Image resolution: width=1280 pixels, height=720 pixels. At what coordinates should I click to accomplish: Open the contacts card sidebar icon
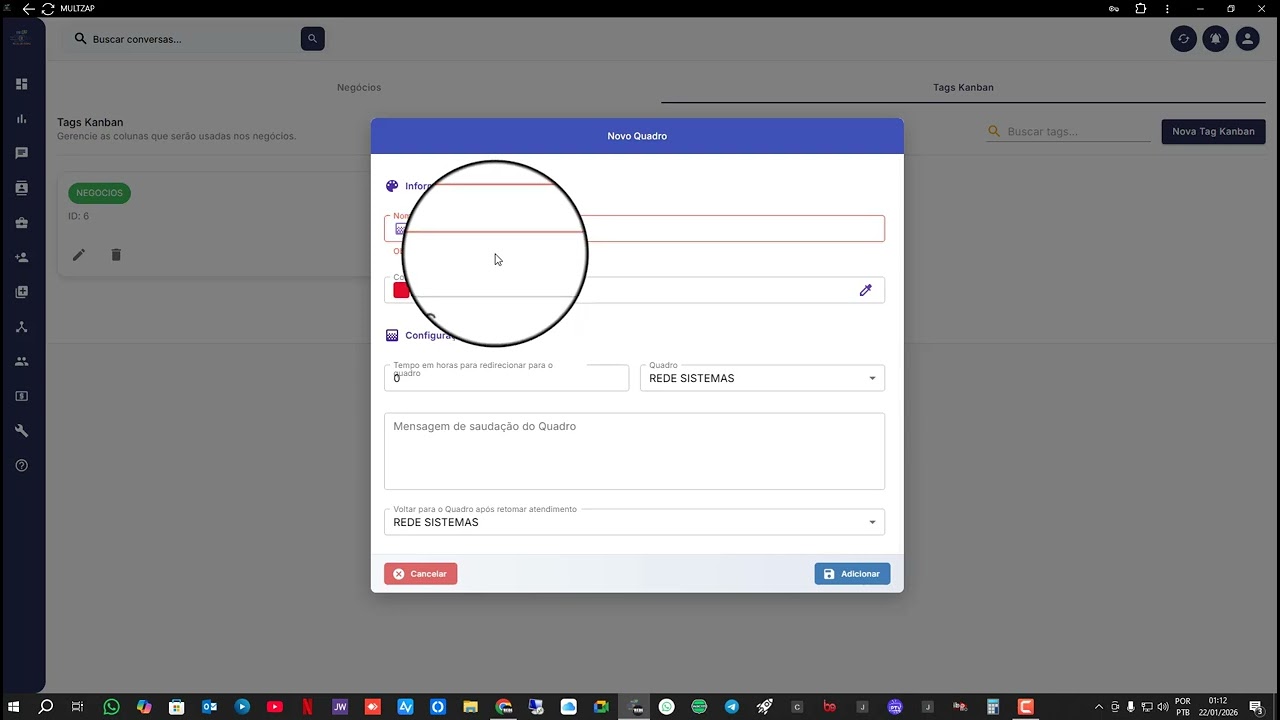tap(21, 188)
